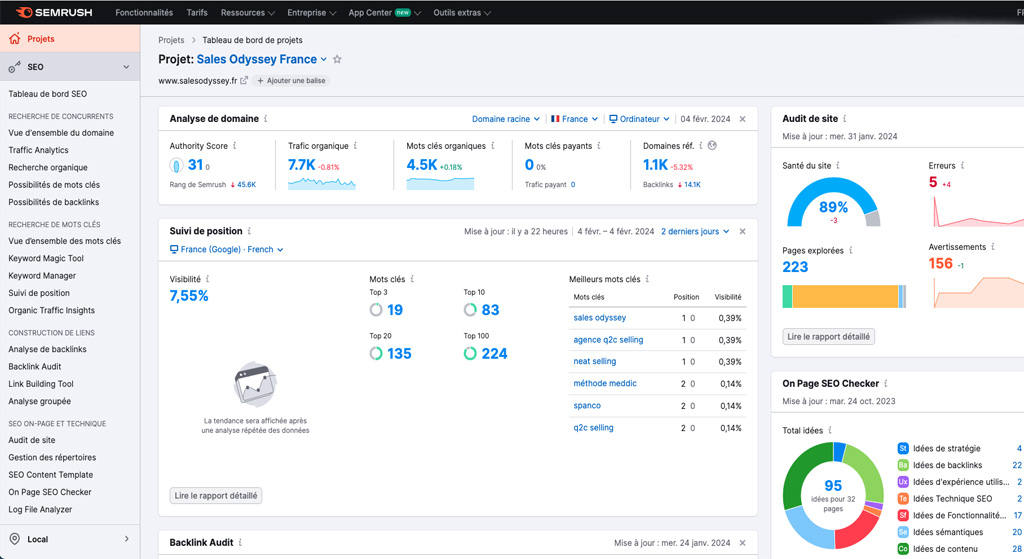Image resolution: width=1024 pixels, height=559 pixels.
Task: Open Outils extras menu
Action: click(462, 12)
